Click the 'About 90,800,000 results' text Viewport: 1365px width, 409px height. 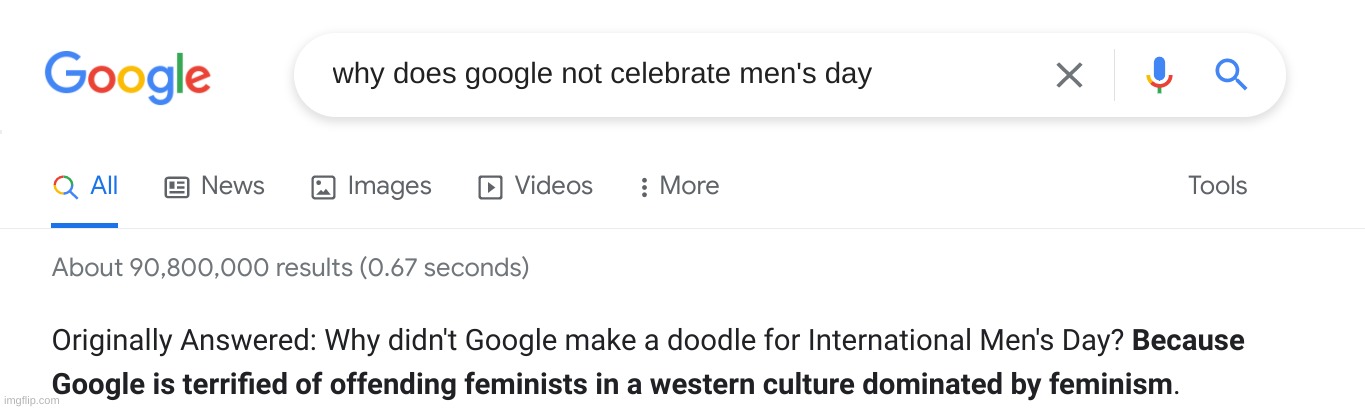coord(290,268)
